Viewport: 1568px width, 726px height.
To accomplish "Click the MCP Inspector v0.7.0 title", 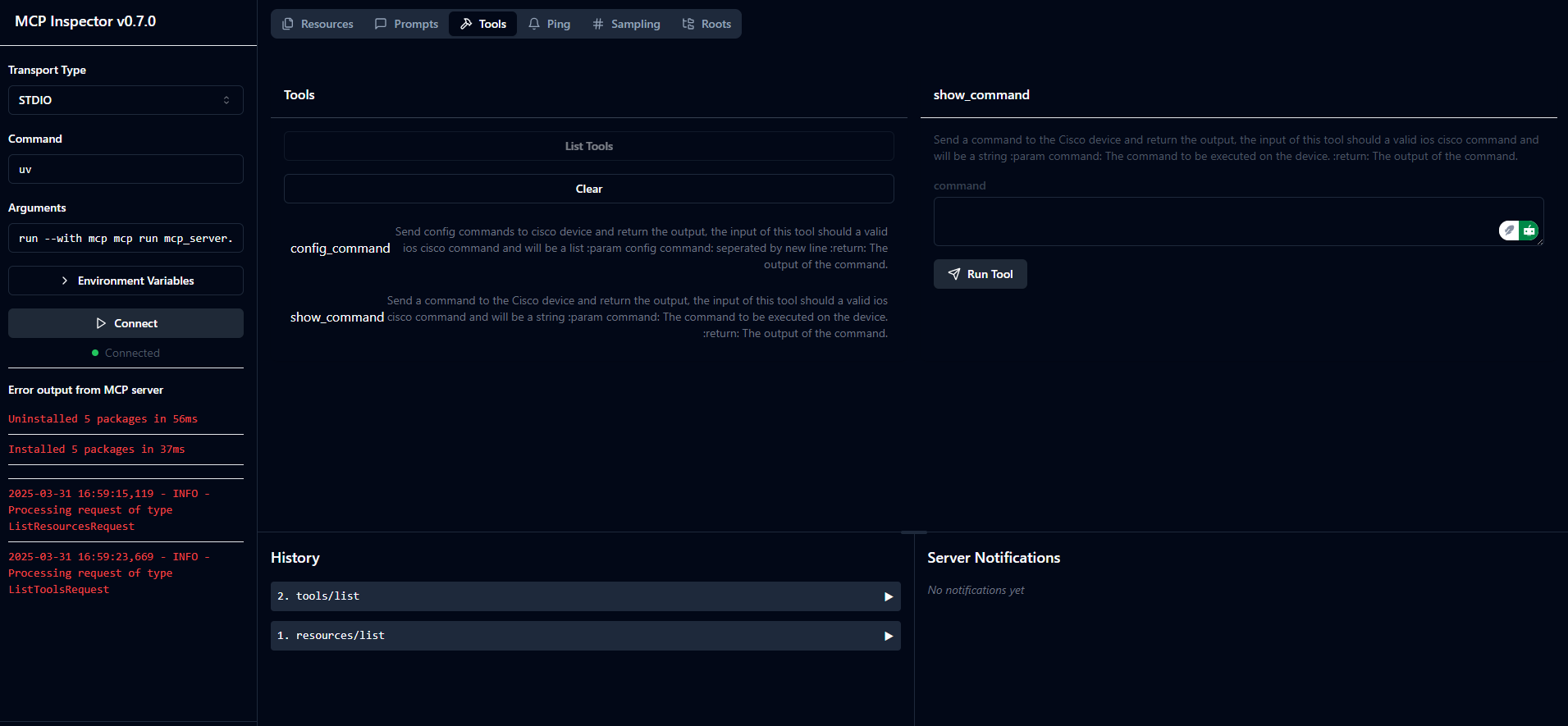I will tap(85, 21).
